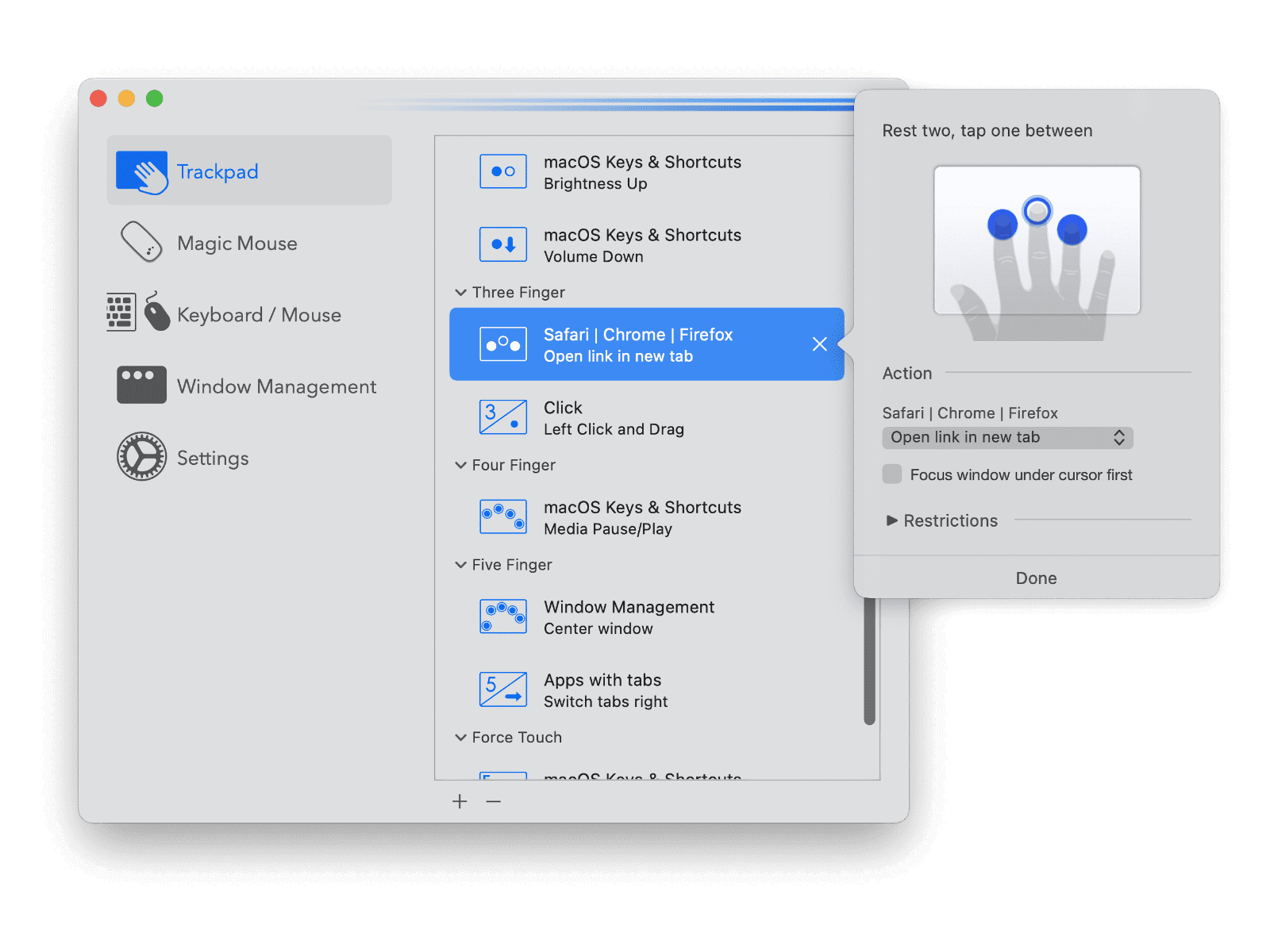Add a new gesture with plus button
This screenshot has width=1270, height=952.
tap(460, 801)
